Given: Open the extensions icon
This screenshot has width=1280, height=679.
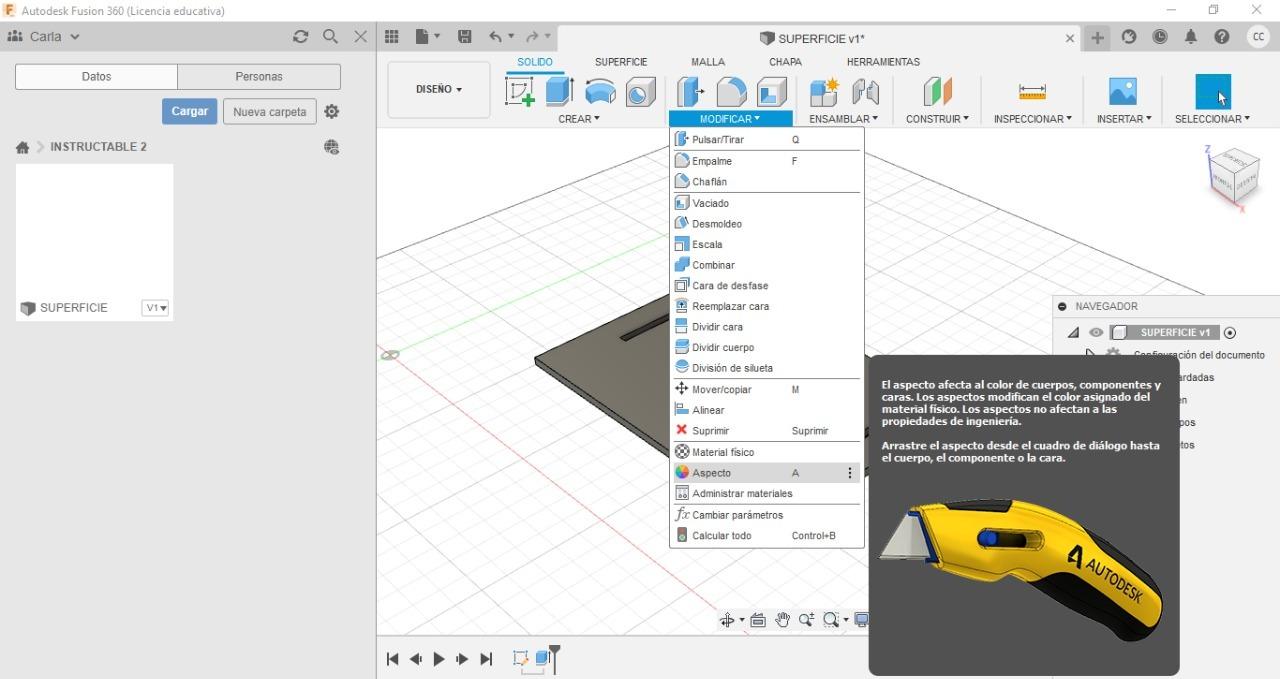Looking at the screenshot, I should [1129, 37].
